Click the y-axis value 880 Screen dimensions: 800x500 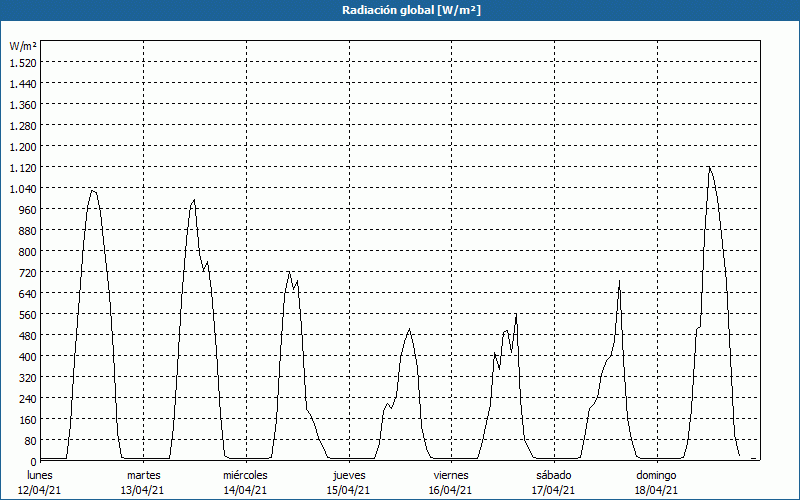(28, 231)
